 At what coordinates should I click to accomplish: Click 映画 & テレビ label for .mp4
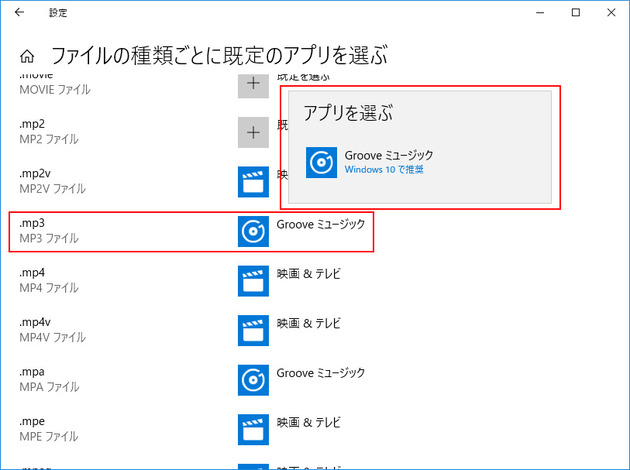click(x=309, y=274)
